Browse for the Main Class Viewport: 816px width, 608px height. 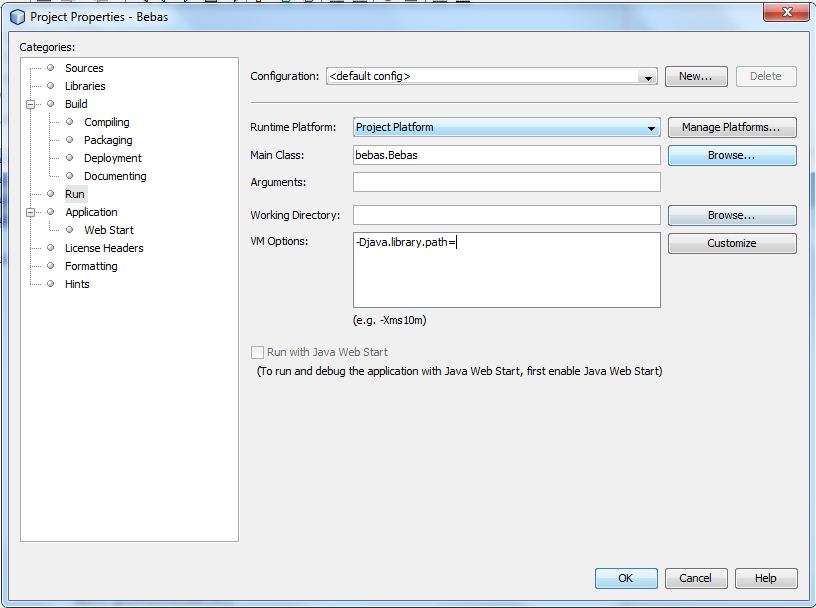pos(732,155)
